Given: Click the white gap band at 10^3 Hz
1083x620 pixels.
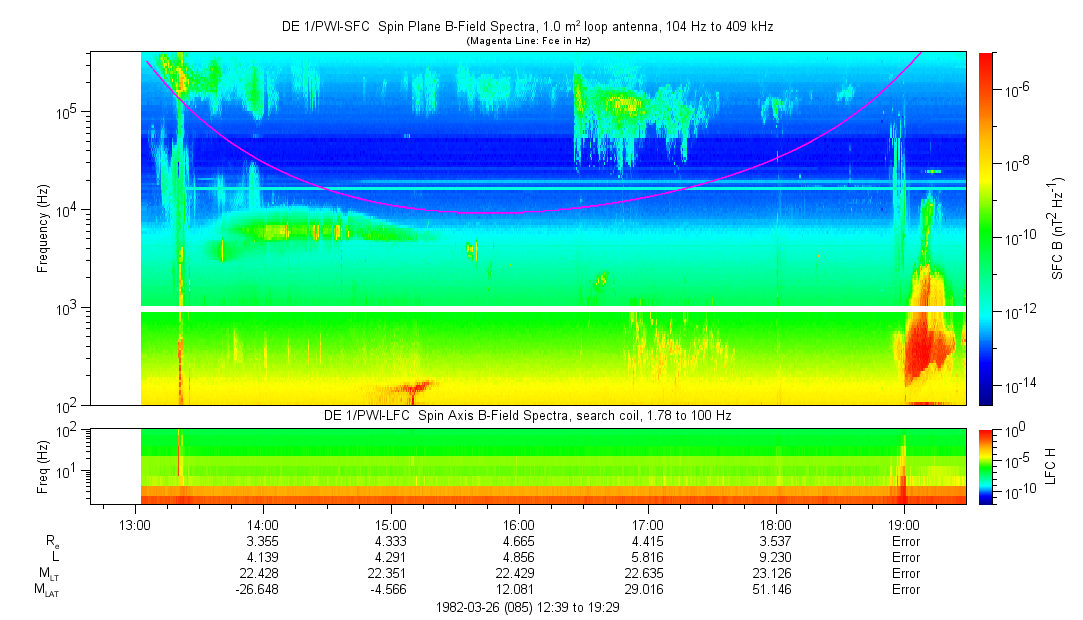Looking at the screenshot, I should [x=553, y=309].
